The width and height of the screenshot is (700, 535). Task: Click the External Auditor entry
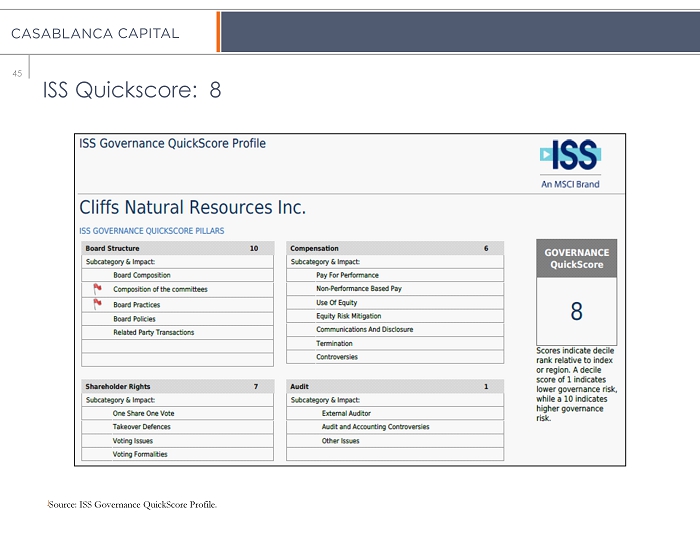tap(346, 413)
